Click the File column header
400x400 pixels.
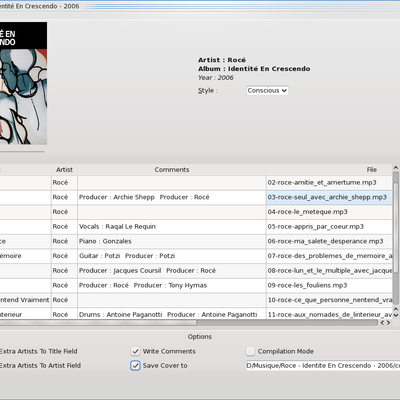pyautogui.click(x=329, y=170)
